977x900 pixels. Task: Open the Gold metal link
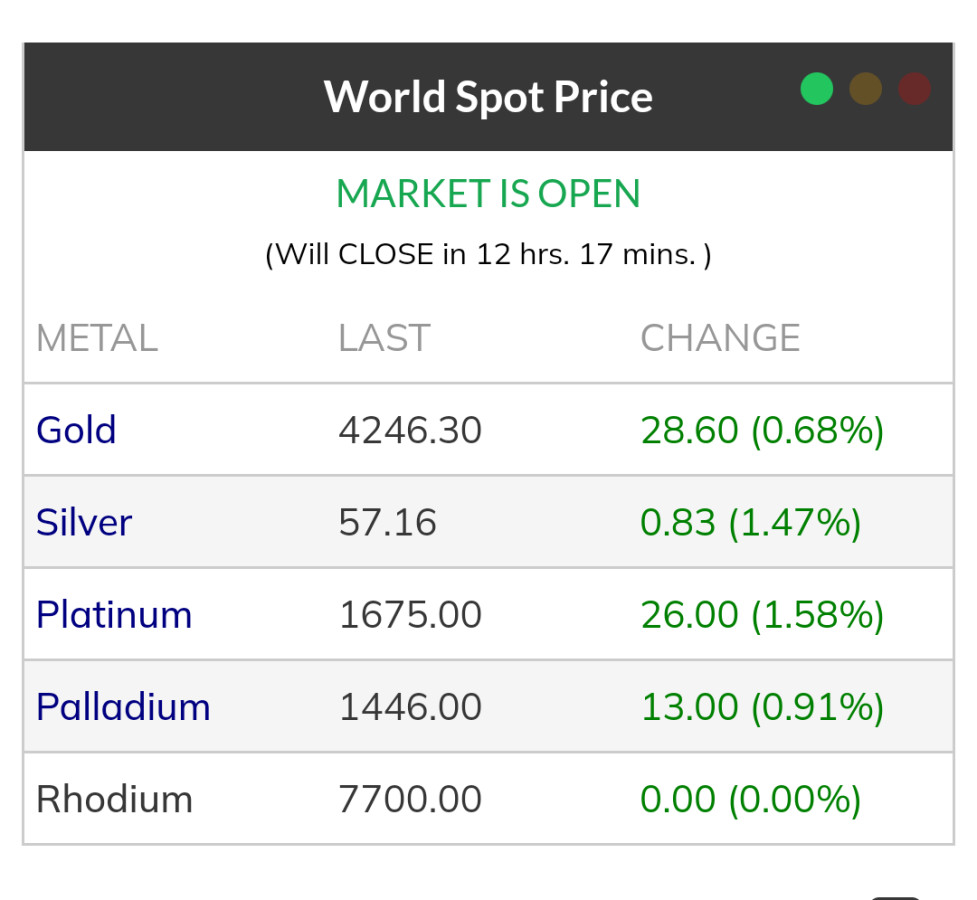(76, 430)
